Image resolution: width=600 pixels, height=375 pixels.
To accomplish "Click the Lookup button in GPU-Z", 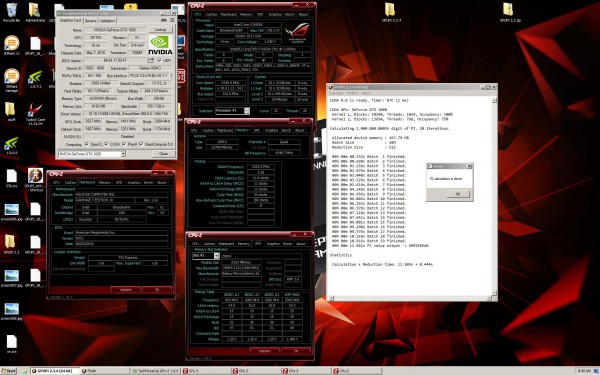I will [160, 29].
